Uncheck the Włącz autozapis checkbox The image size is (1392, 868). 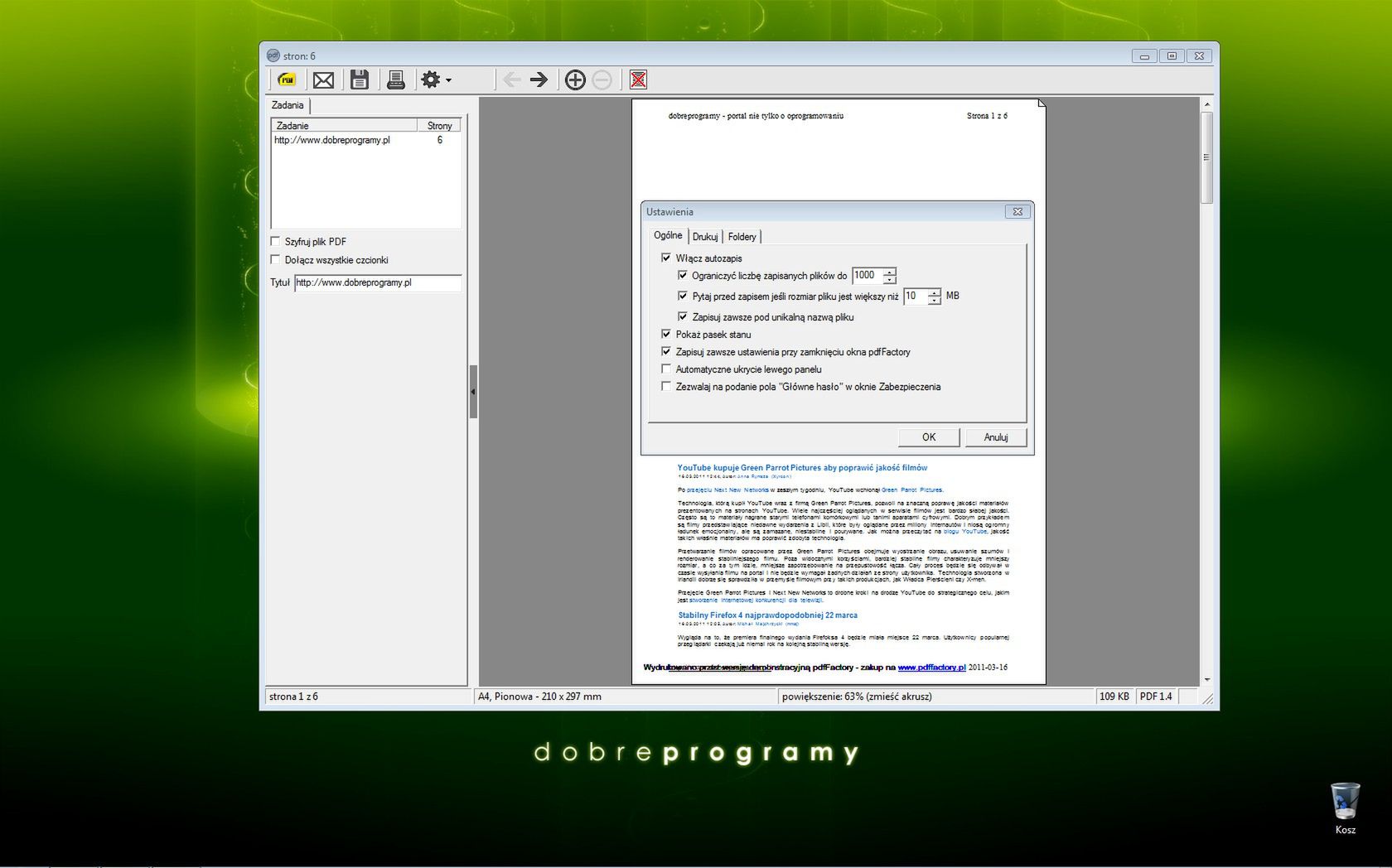(666, 258)
